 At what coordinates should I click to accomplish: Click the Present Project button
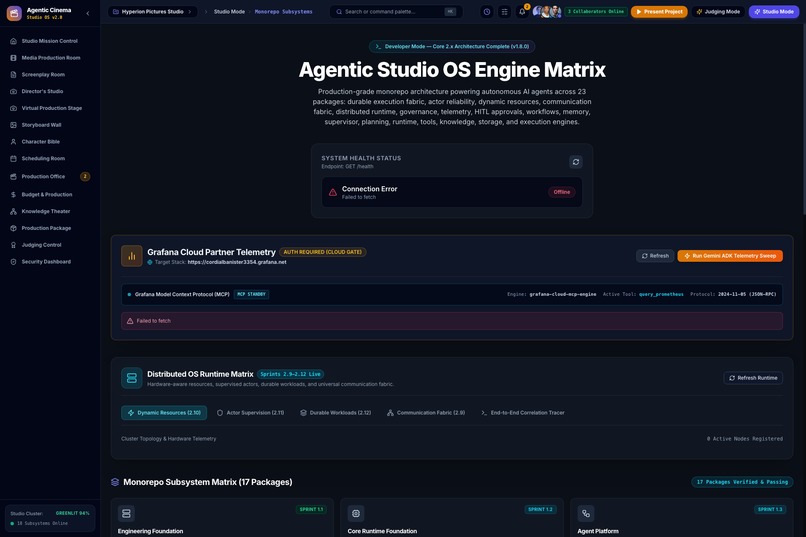click(x=659, y=11)
